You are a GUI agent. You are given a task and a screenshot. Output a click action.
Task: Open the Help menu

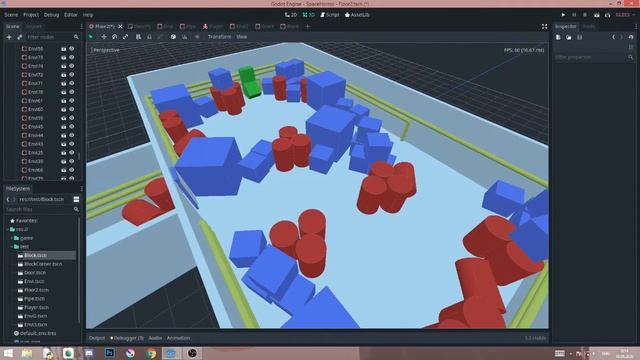coord(88,15)
